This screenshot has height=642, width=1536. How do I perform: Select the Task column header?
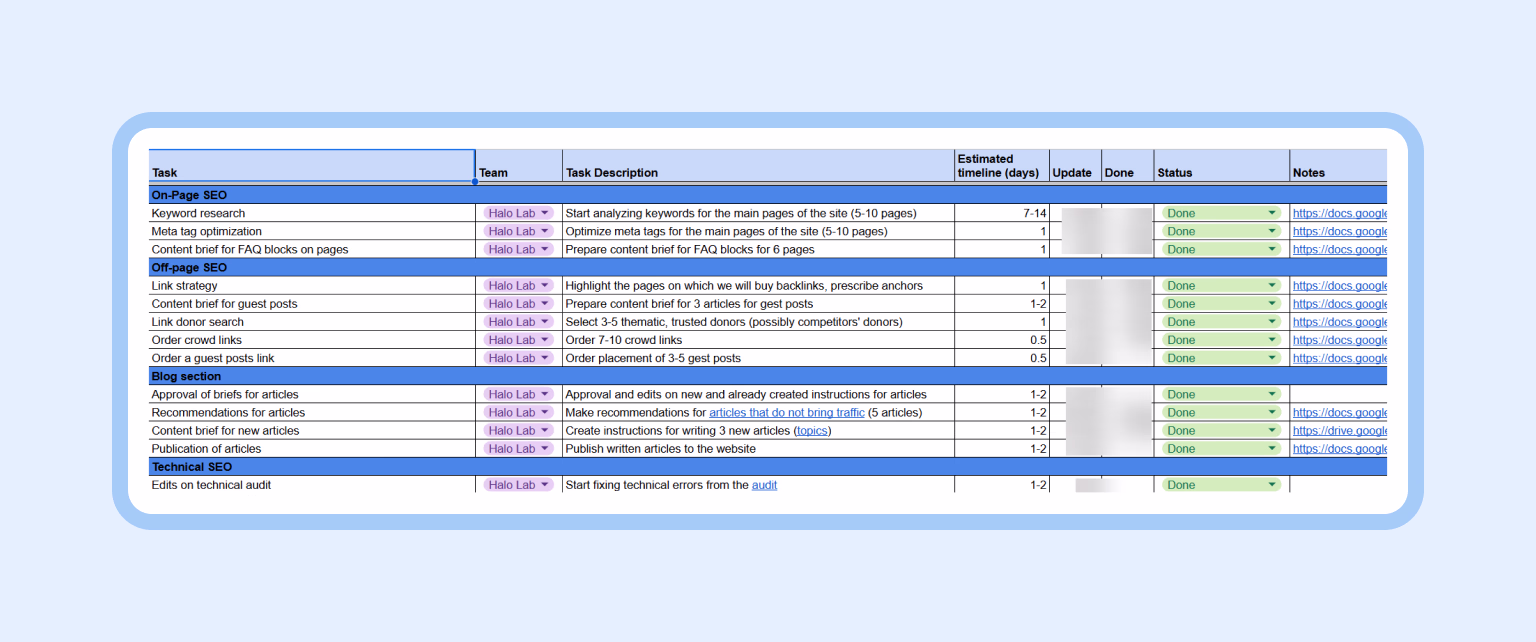tap(312, 166)
